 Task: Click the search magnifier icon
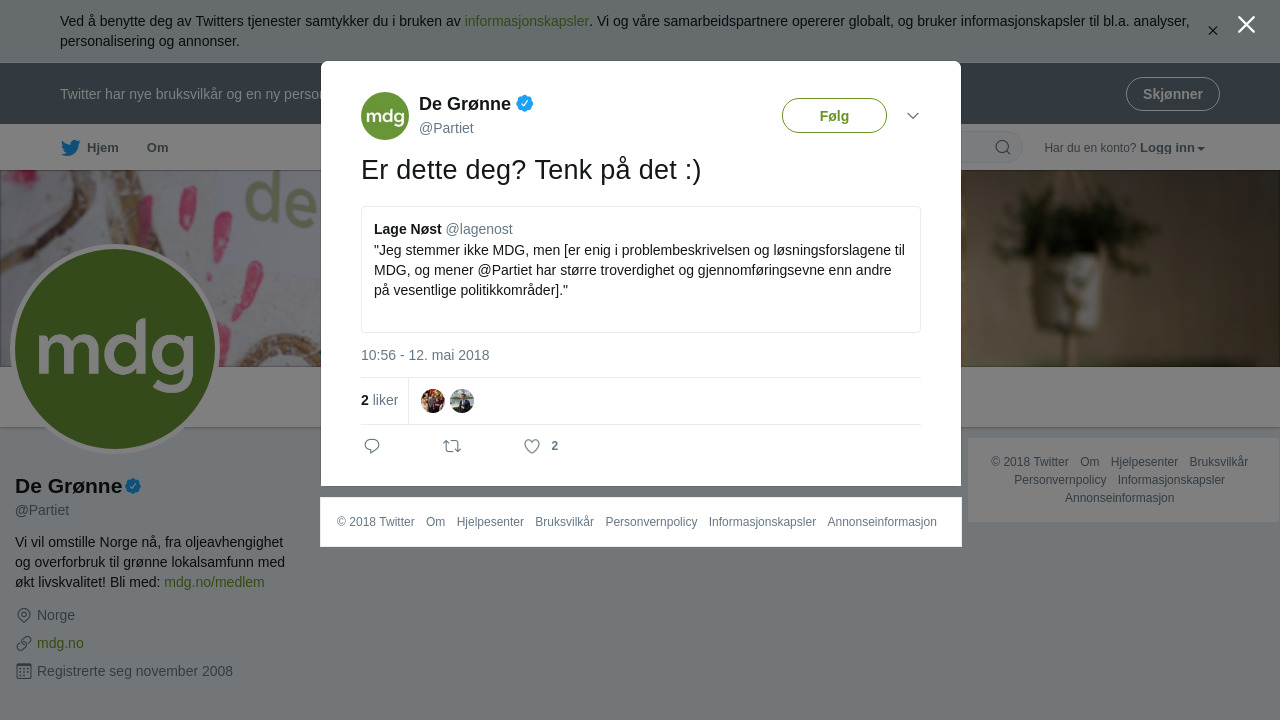coord(1003,148)
